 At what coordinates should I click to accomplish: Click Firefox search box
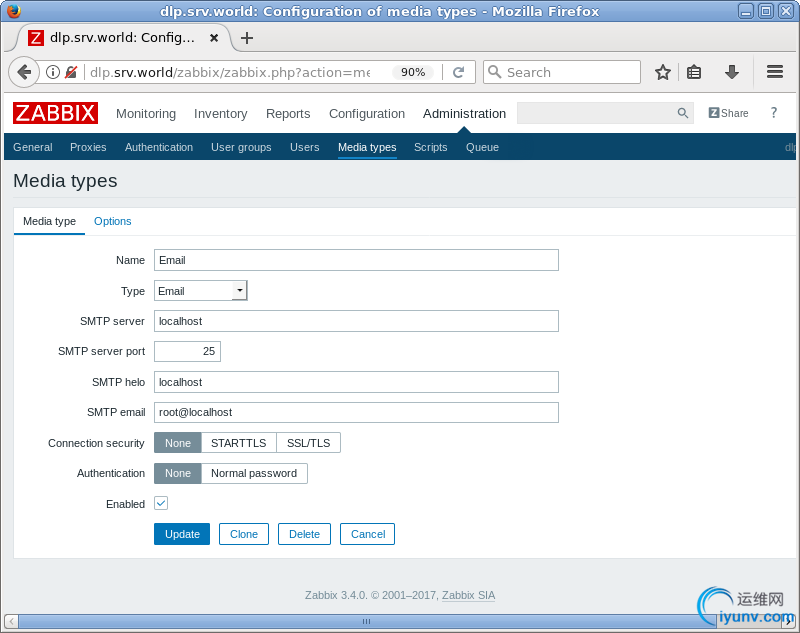[x=562, y=72]
